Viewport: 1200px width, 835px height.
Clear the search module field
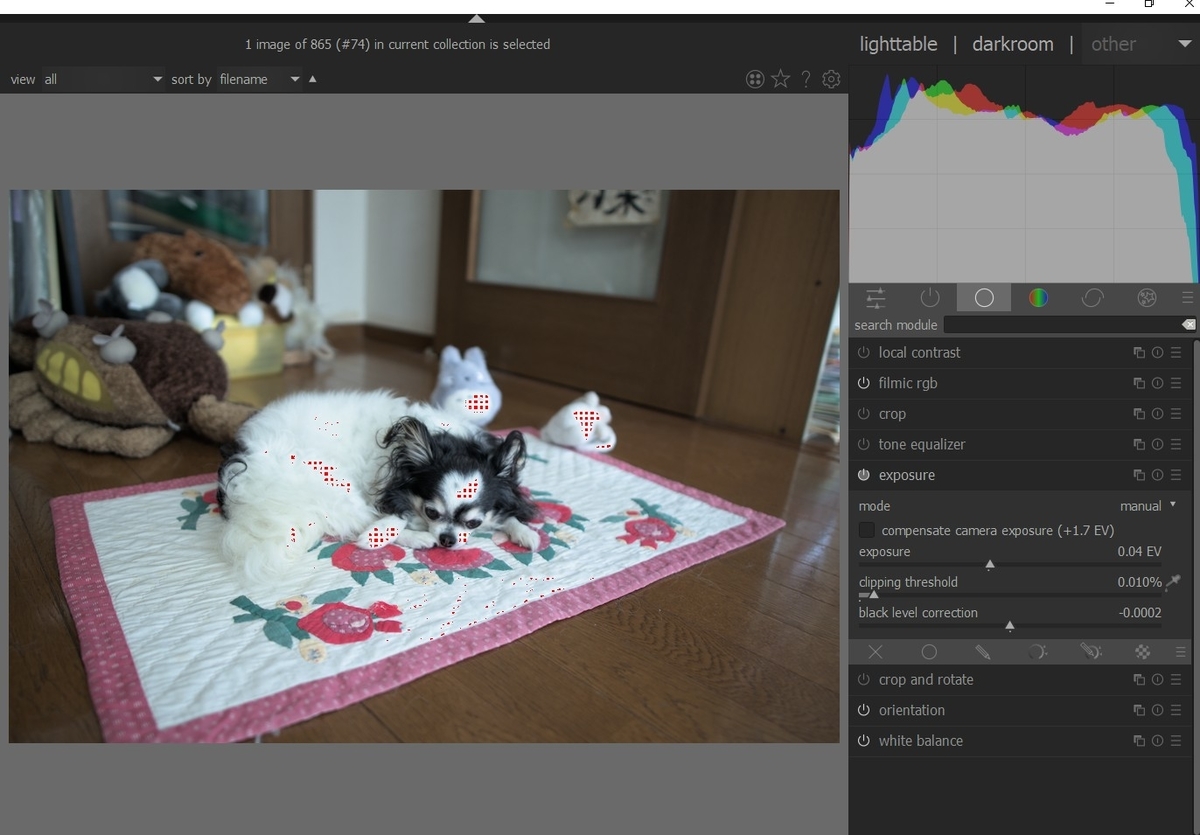pos(1187,325)
